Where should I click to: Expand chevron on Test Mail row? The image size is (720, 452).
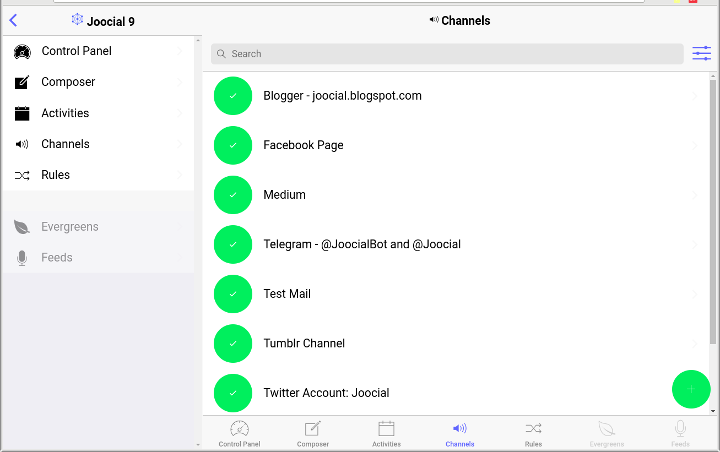695,294
